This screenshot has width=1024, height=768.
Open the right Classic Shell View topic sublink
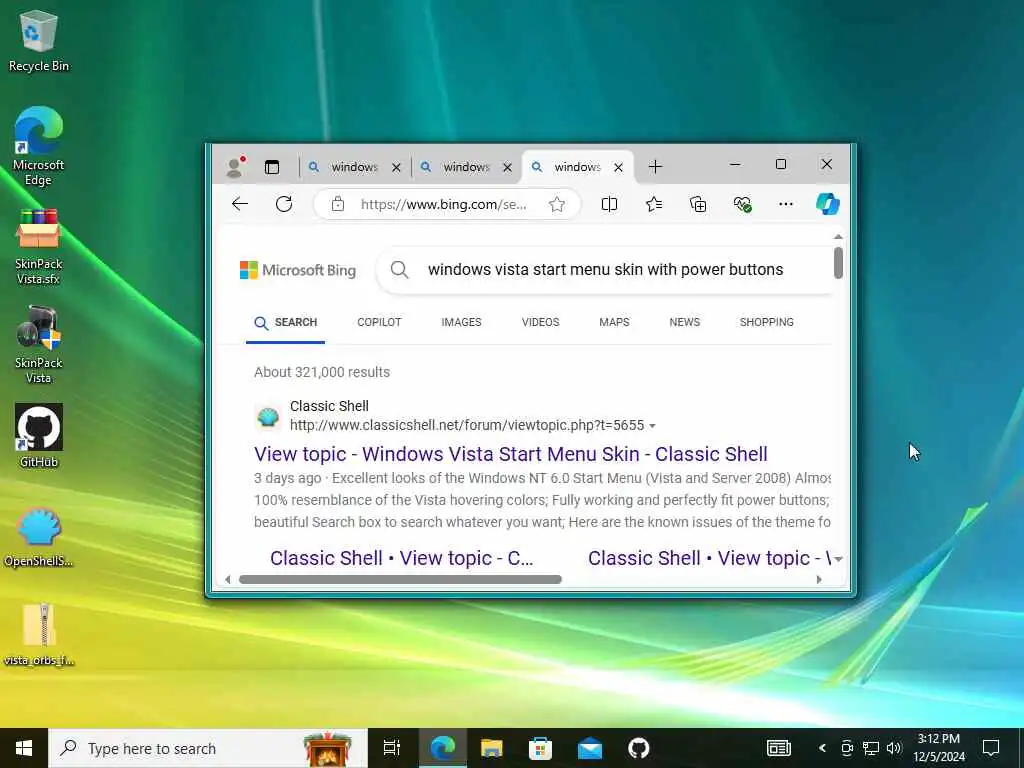coord(709,558)
